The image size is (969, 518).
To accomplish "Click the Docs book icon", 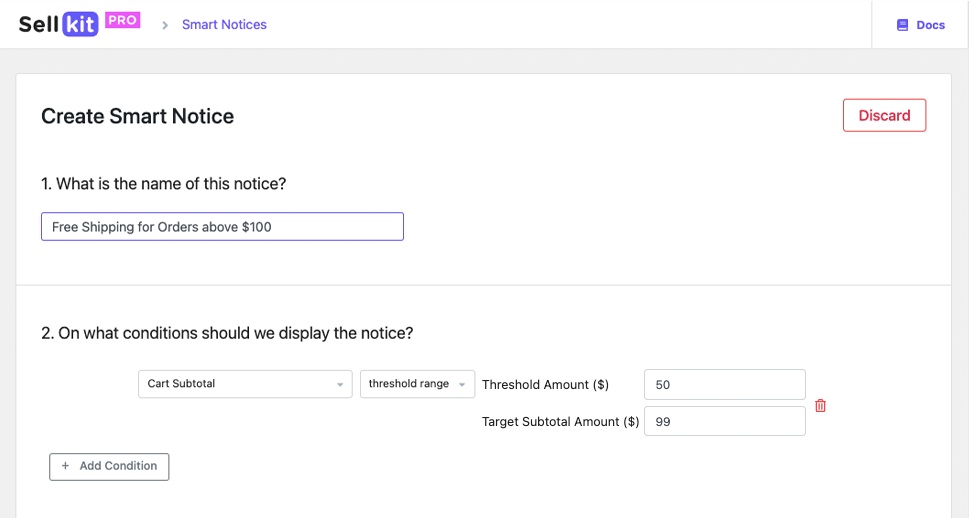I will pyautogui.click(x=902, y=25).
